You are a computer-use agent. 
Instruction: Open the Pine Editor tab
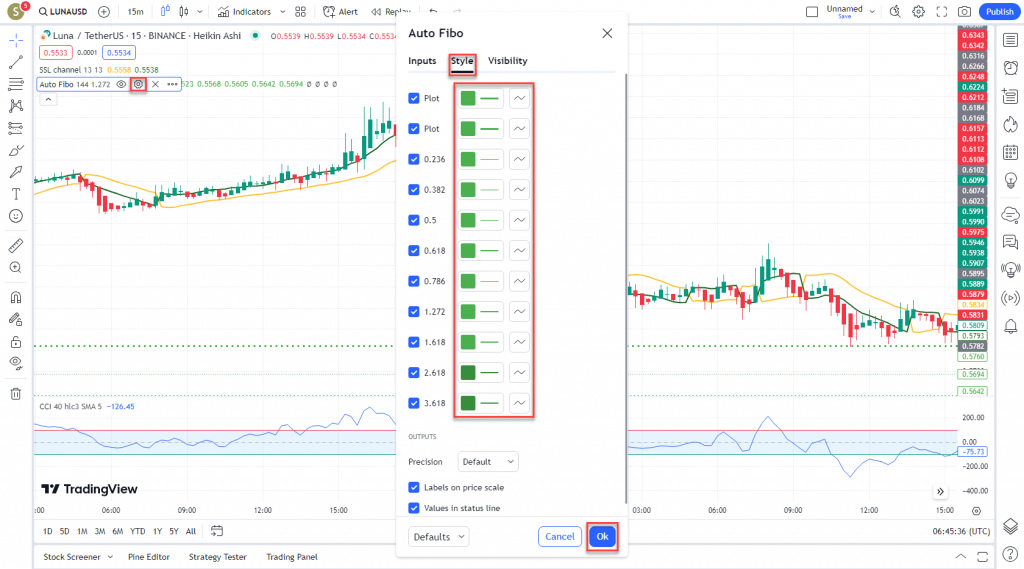click(149, 557)
